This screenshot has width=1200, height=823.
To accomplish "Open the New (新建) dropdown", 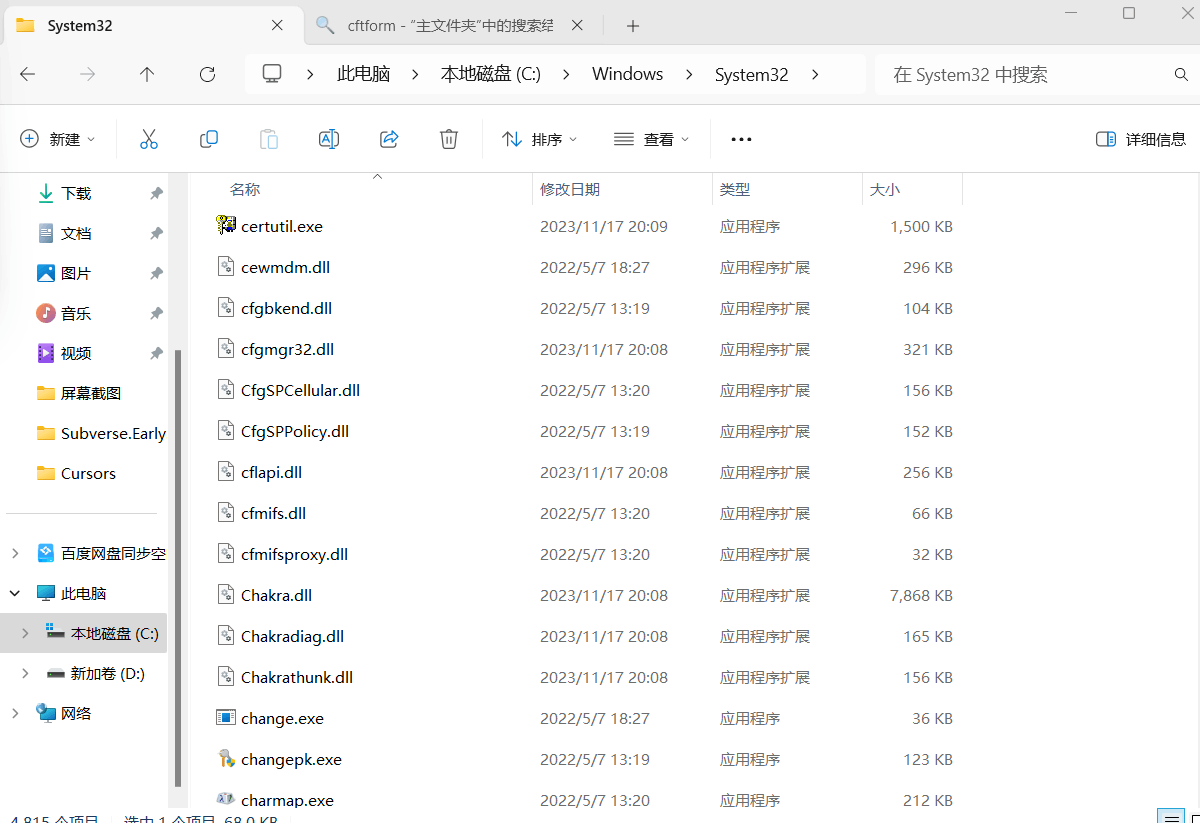I will click(58, 139).
